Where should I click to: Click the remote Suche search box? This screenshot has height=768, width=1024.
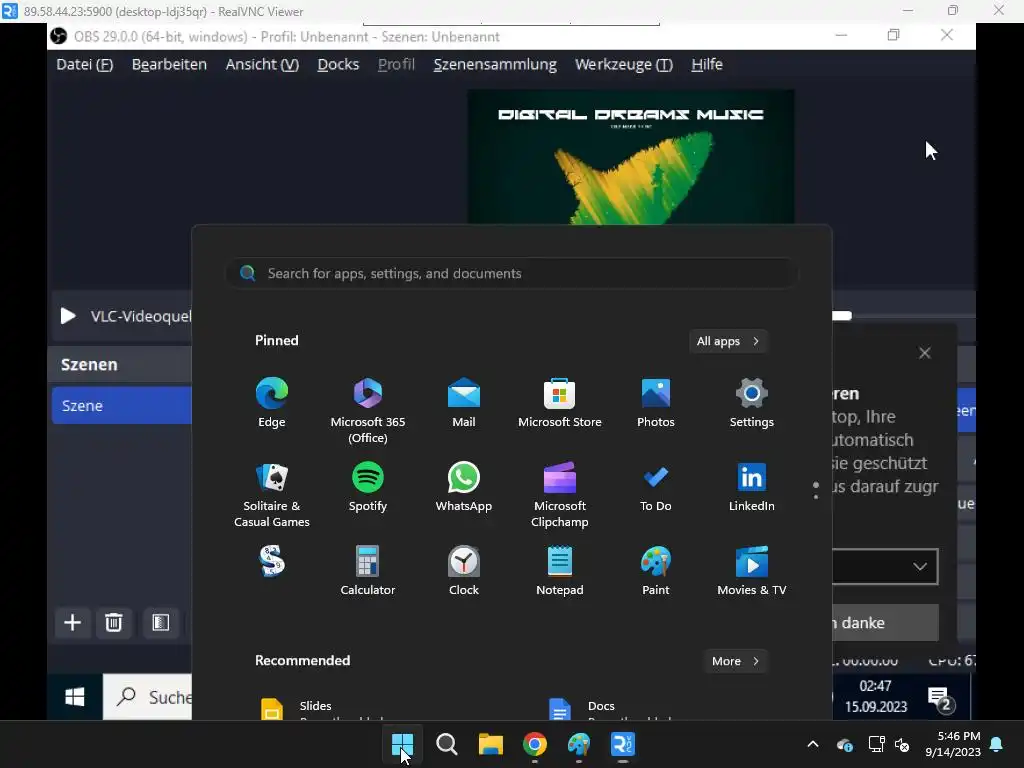(x=148, y=697)
